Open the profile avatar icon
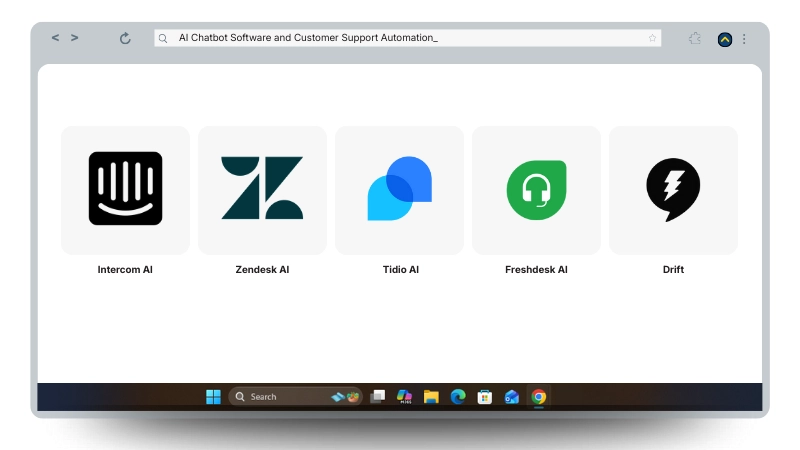The height and width of the screenshot is (450, 800). pyautogui.click(x=724, y=39)
